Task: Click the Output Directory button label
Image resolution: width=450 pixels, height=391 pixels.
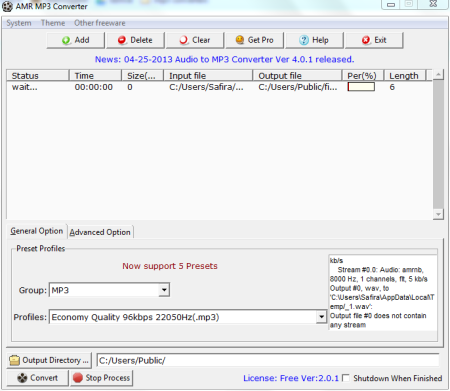Action: pyautogui.click(x=55, y=360)
